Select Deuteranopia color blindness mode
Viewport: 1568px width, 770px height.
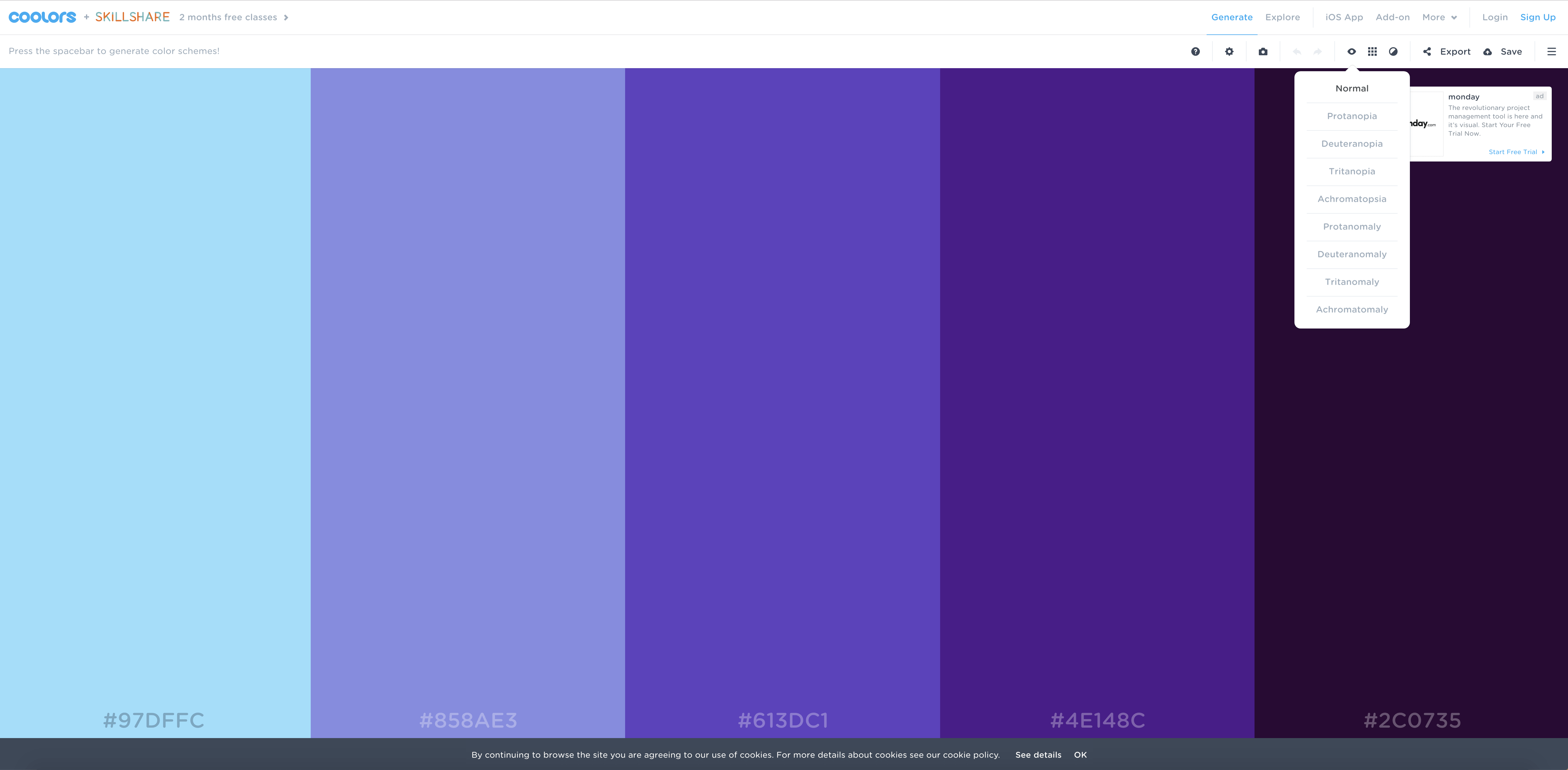click(x=1352, y=143)
